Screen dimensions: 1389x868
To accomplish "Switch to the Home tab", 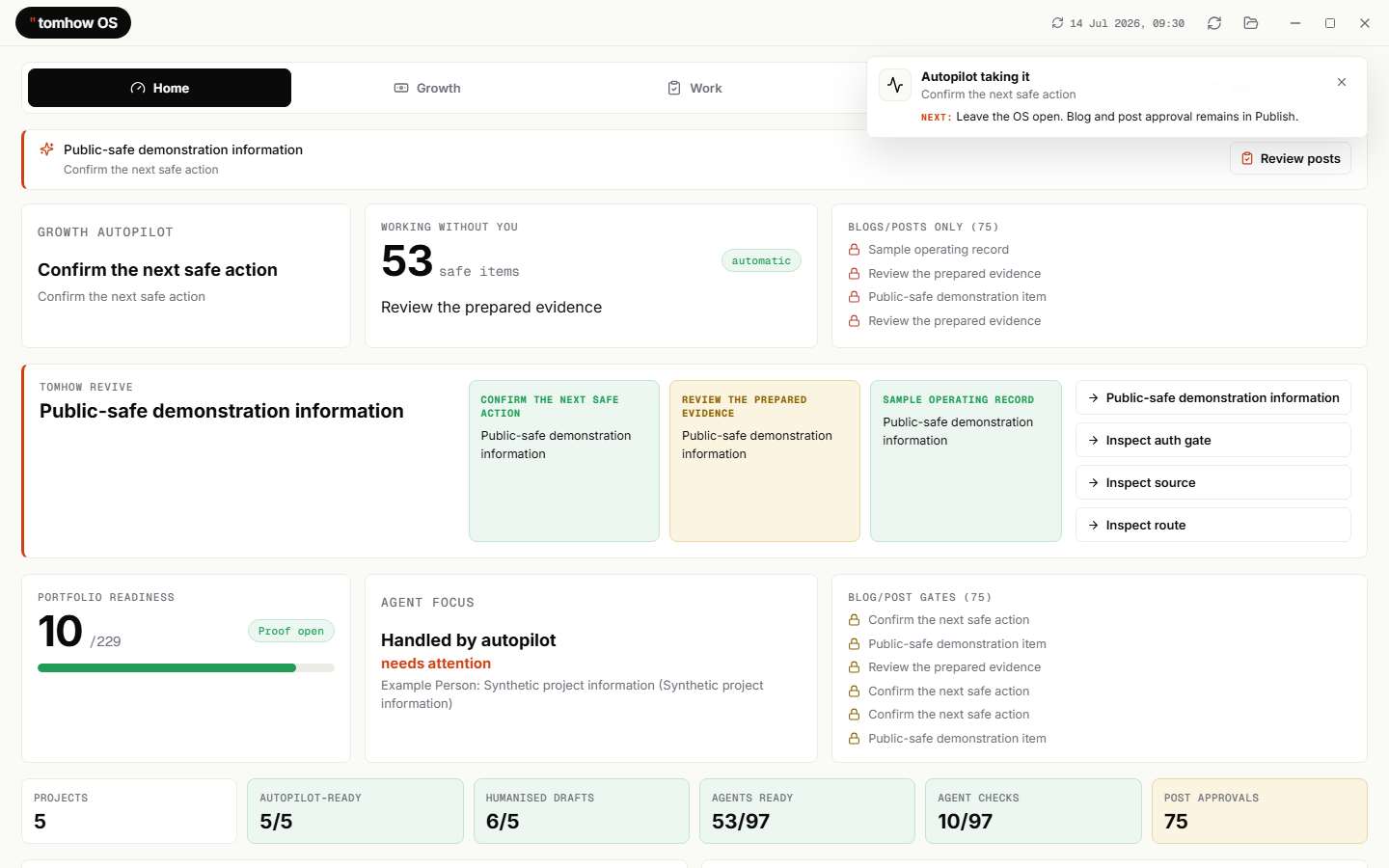I will 159,88.
